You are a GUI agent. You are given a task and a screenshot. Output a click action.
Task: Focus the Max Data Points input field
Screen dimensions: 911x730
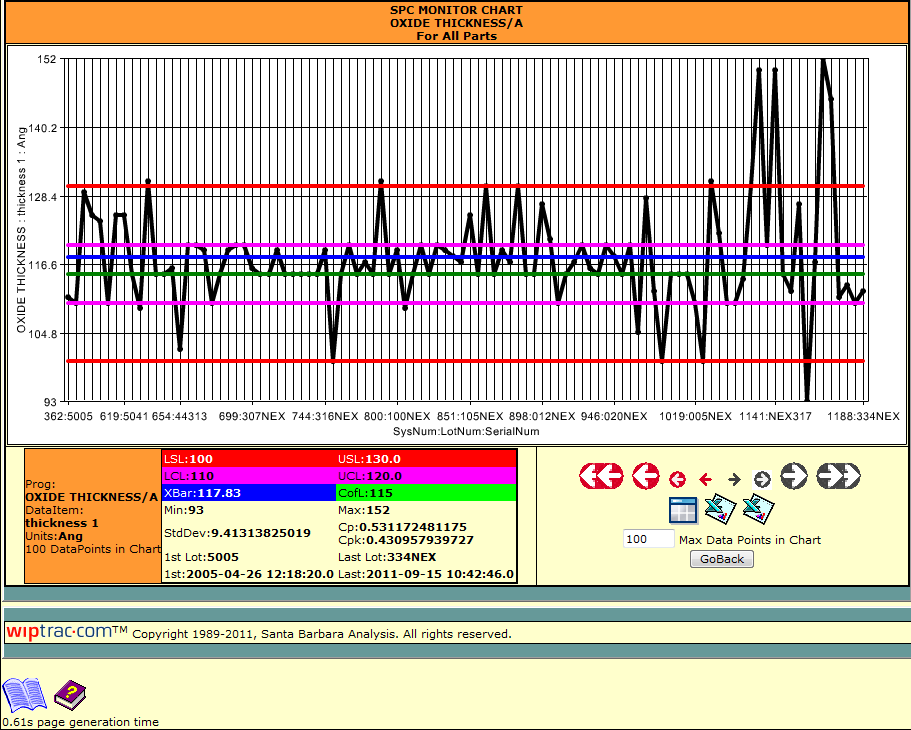(649, 540)
